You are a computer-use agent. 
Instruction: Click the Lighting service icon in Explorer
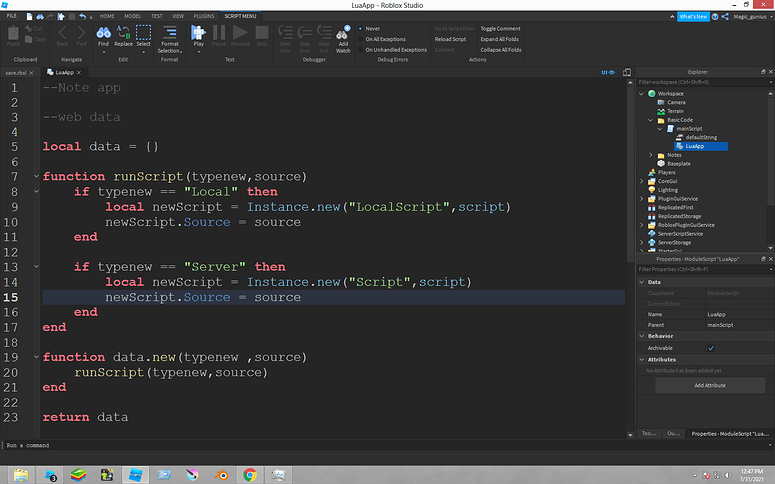click(650, 190)
